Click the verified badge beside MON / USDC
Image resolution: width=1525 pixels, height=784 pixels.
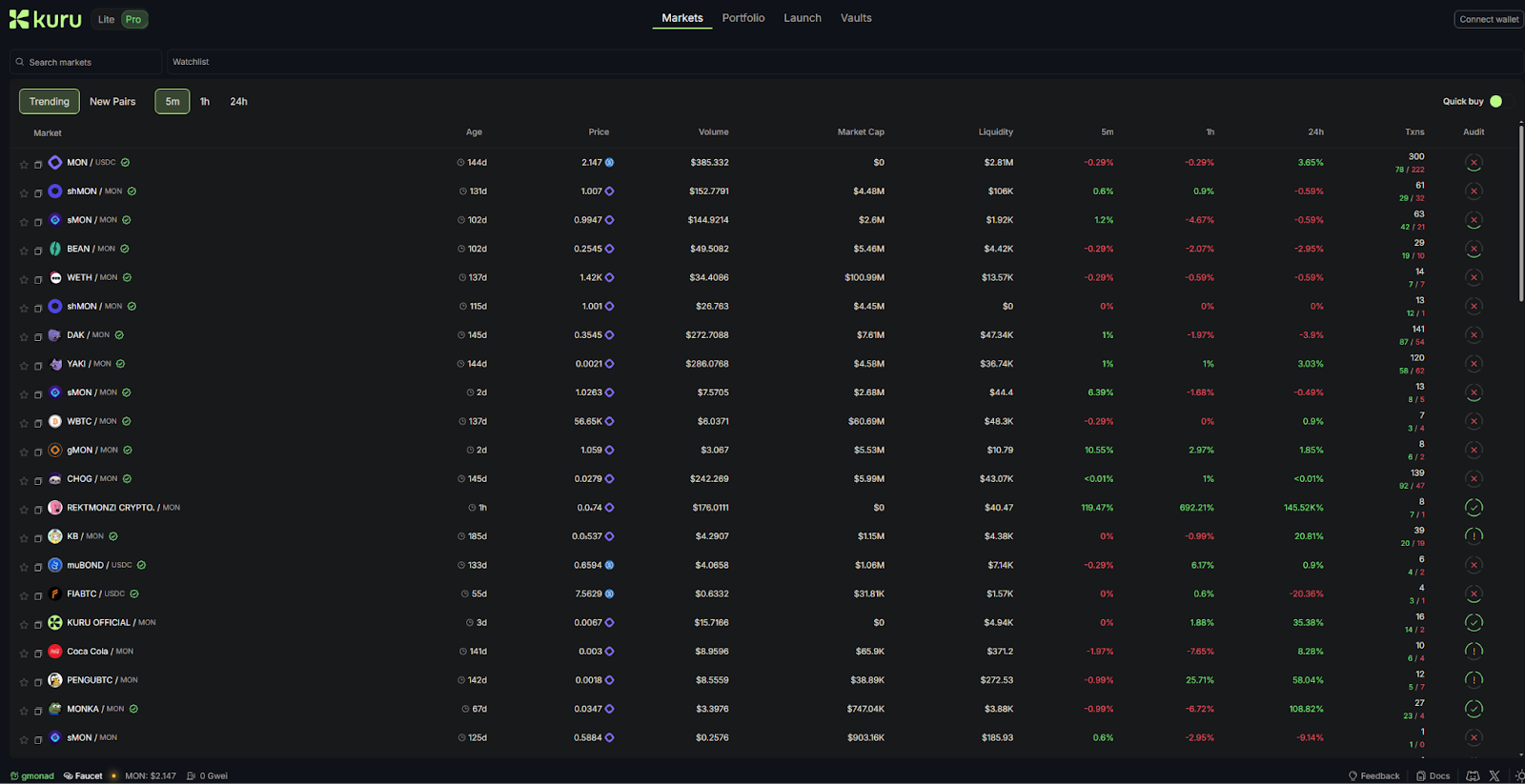[126, 162]
